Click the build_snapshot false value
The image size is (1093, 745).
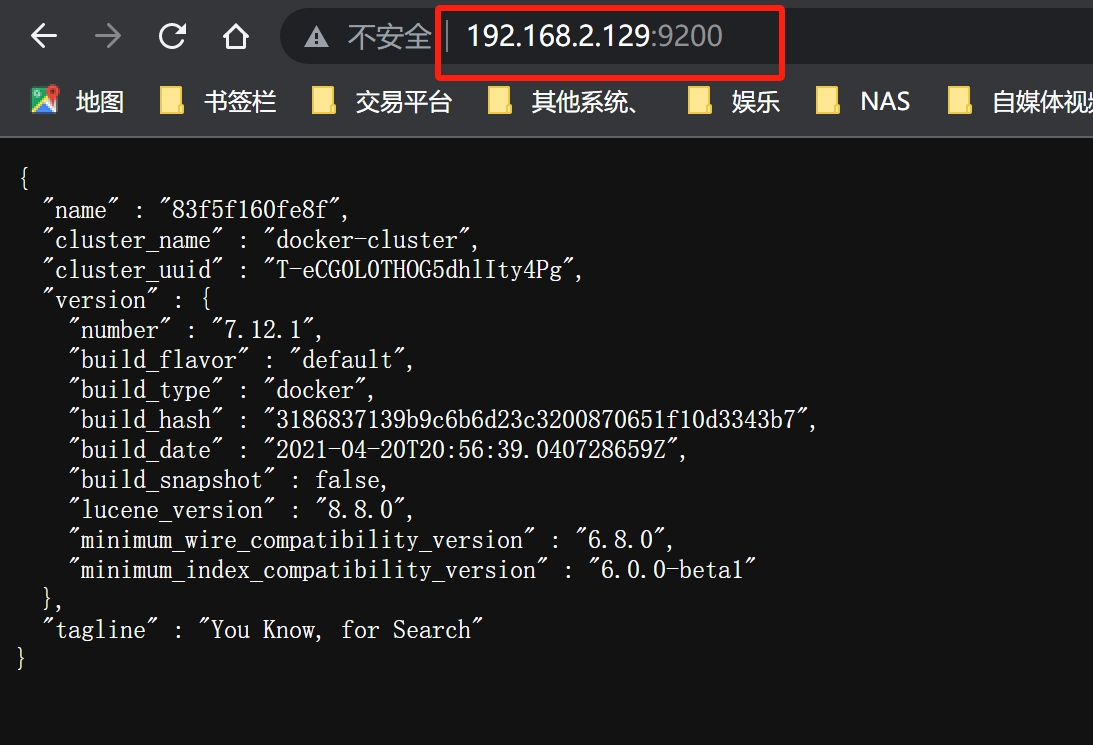(x=347, y=479)
